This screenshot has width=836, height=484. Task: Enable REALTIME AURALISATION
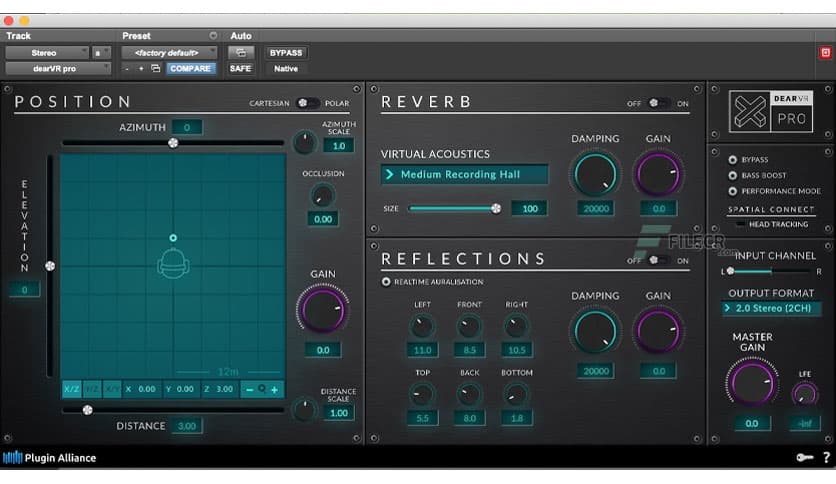pos(386,281)
